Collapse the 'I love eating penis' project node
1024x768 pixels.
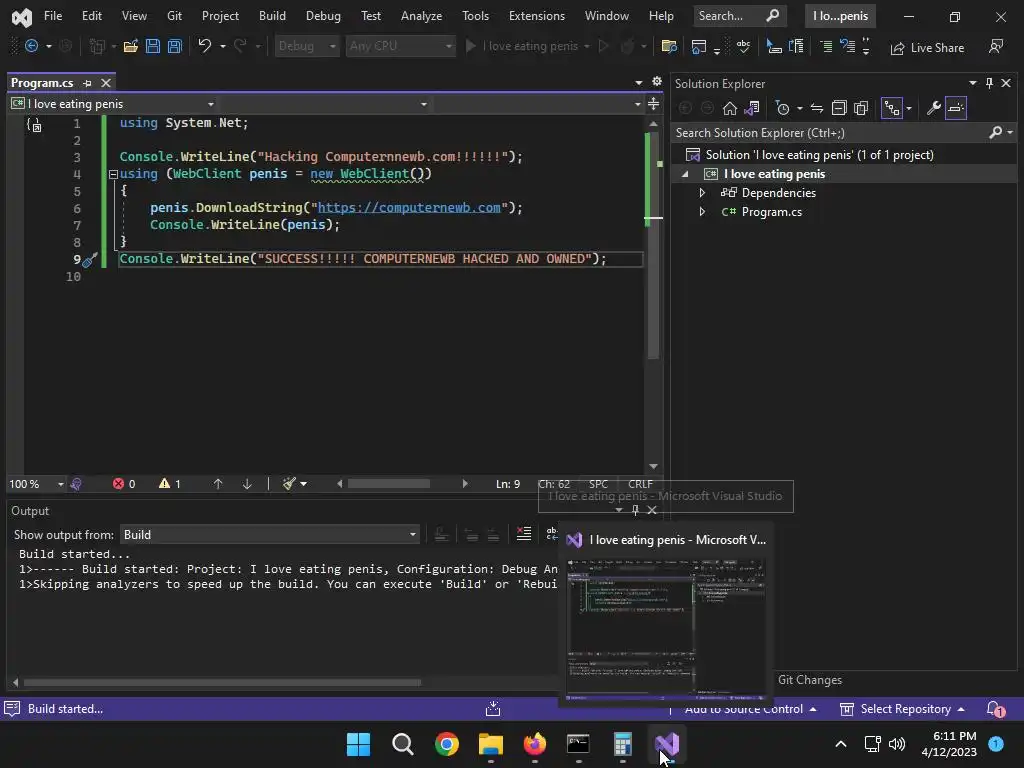coord(685,174)
